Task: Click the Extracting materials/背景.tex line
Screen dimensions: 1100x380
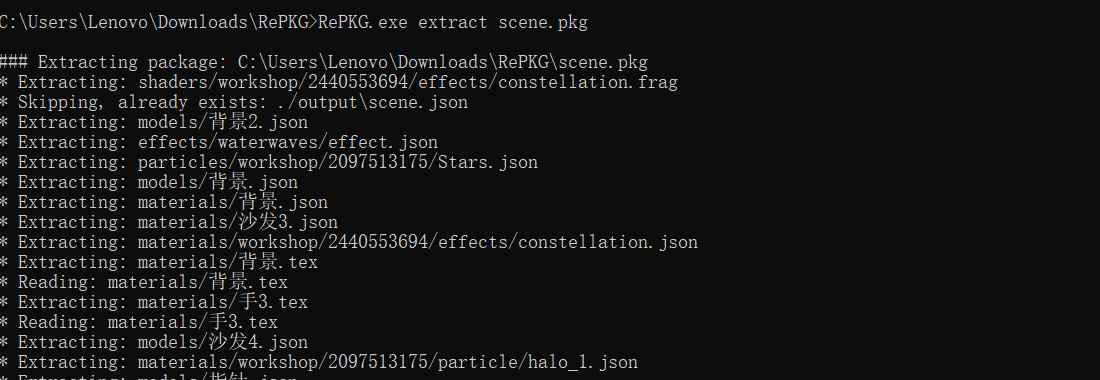Action: click(x=159, y=262)
